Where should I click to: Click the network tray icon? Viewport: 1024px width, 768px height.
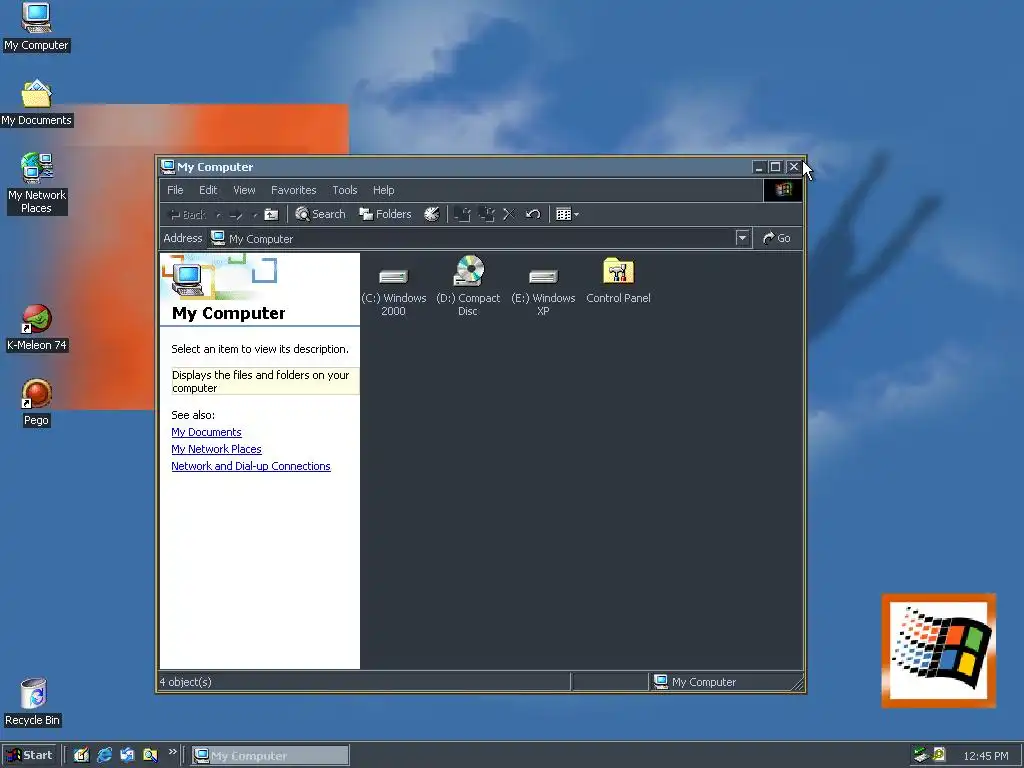(x=921, y=755)
